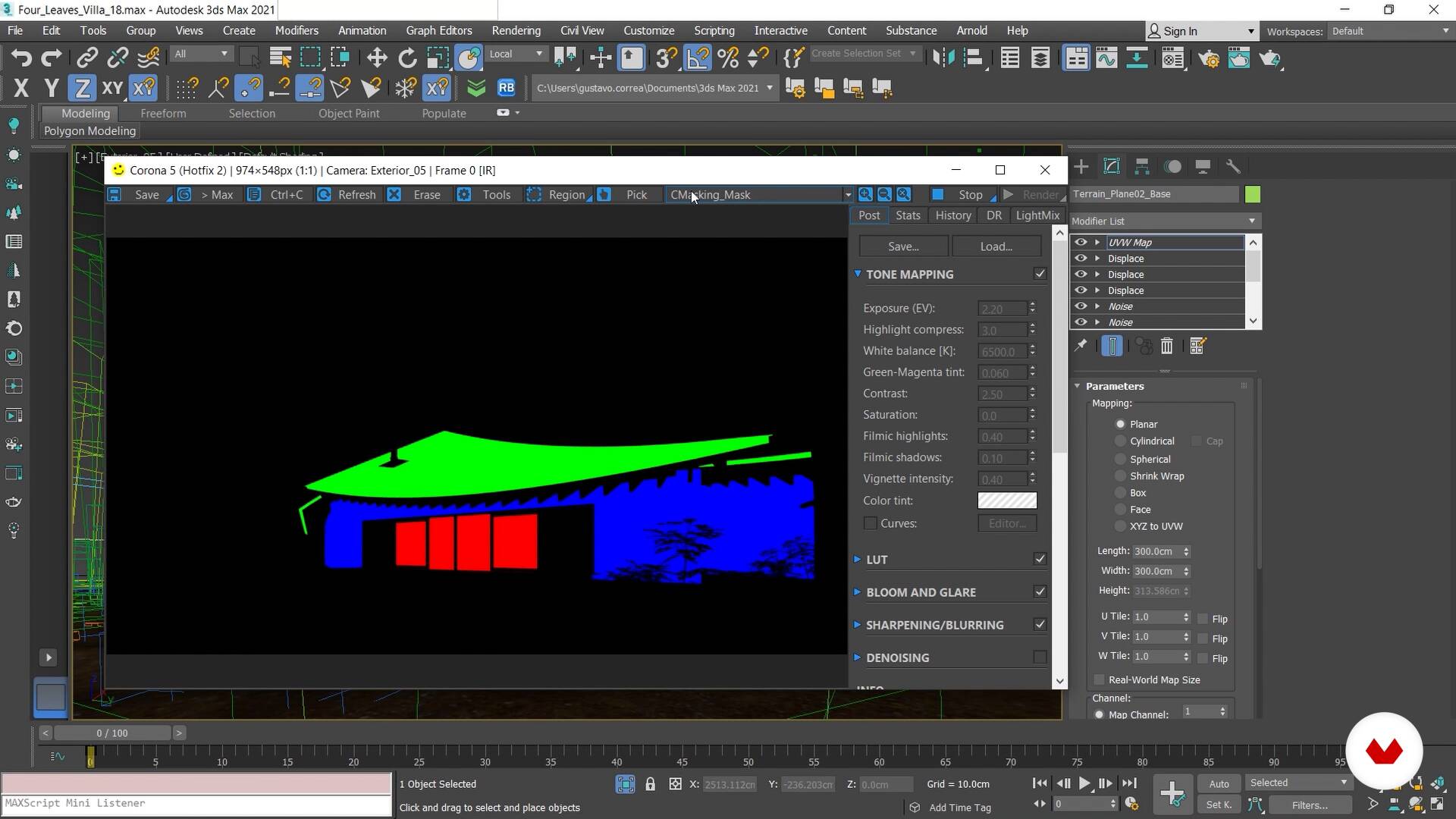Click the Refresh button

[347, 195]
